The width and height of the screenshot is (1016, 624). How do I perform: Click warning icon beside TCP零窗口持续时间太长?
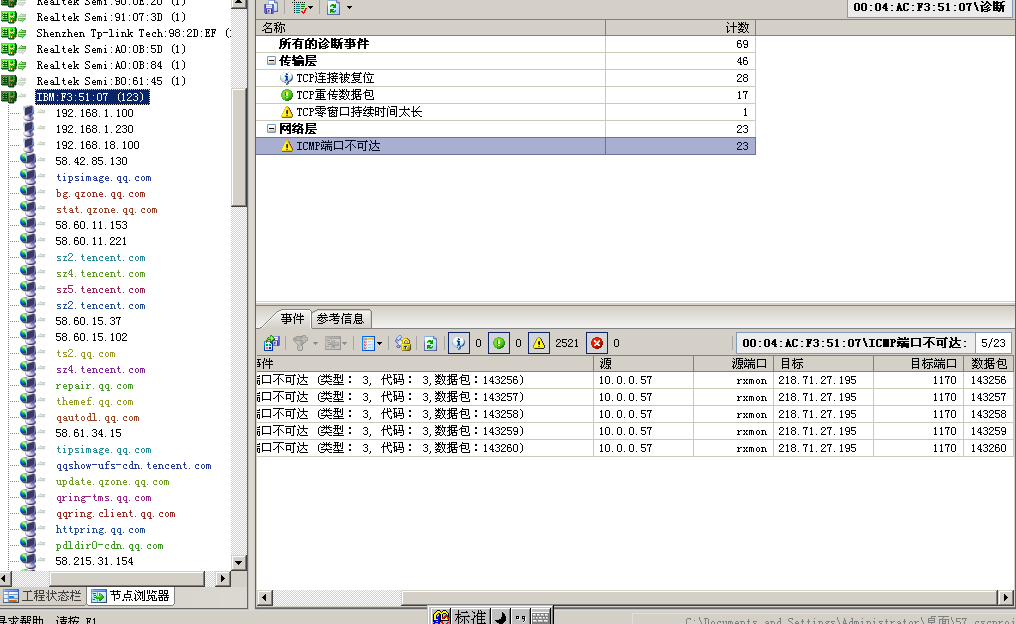pos(286,112)
